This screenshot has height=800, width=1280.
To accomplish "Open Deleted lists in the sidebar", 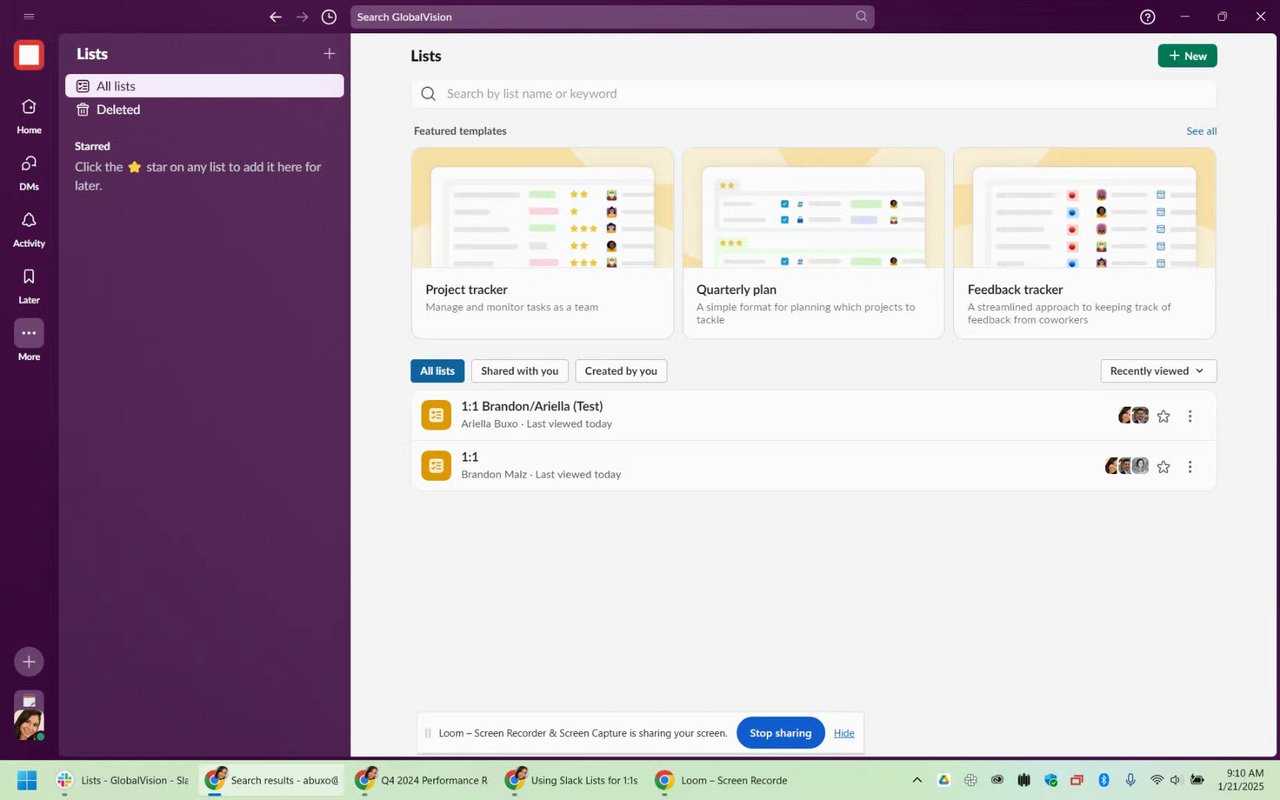I will (x=204, y=110).
